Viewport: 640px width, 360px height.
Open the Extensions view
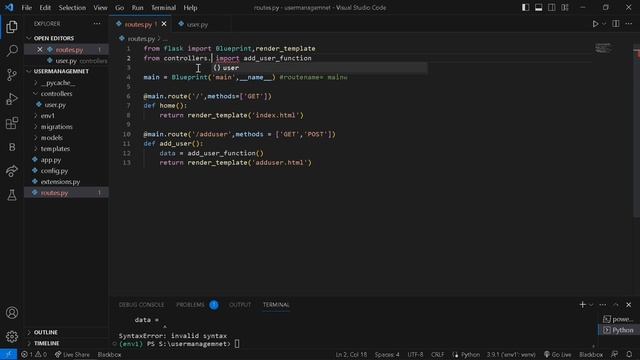coord(12,123)
